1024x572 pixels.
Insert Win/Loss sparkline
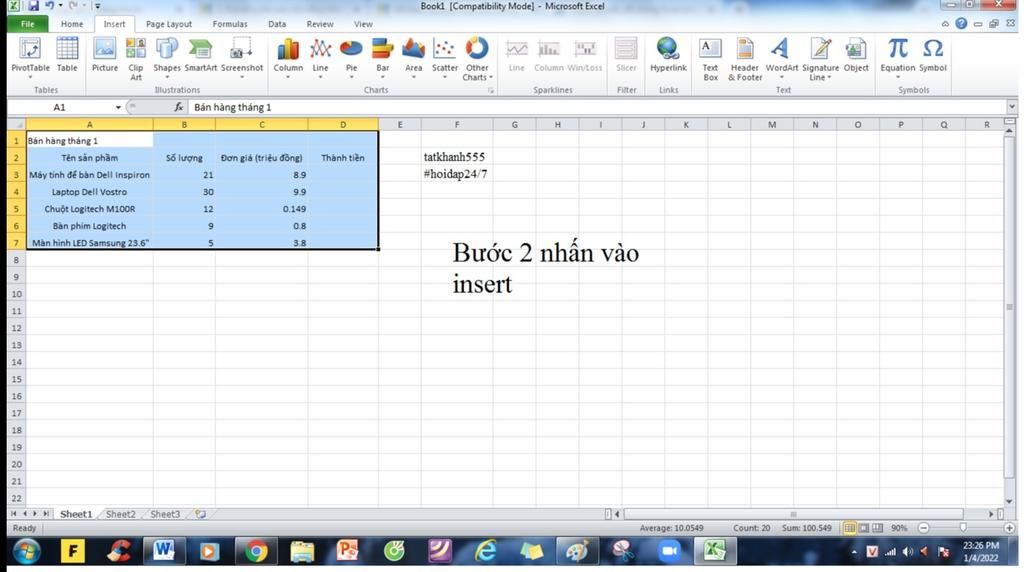584,55
